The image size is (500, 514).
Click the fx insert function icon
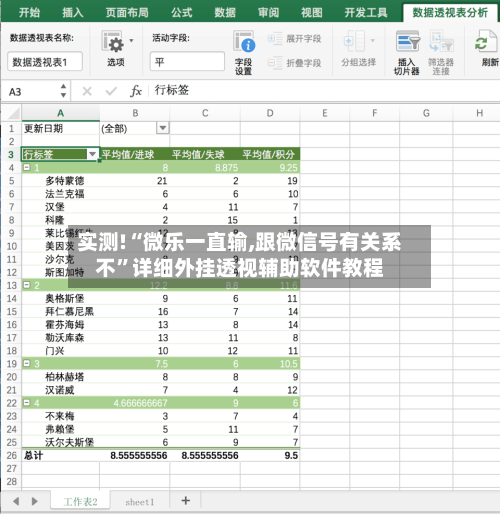tap(136, 91)
